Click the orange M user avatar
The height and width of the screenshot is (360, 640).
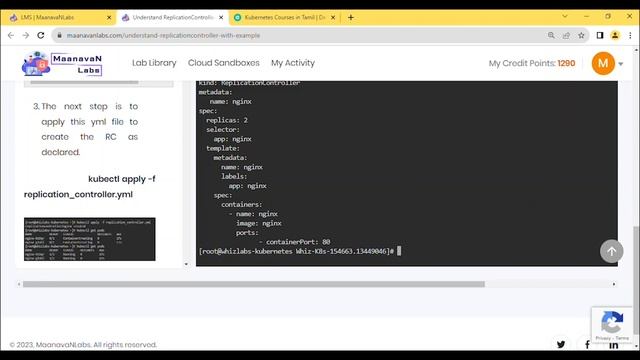tap(603, 63)
